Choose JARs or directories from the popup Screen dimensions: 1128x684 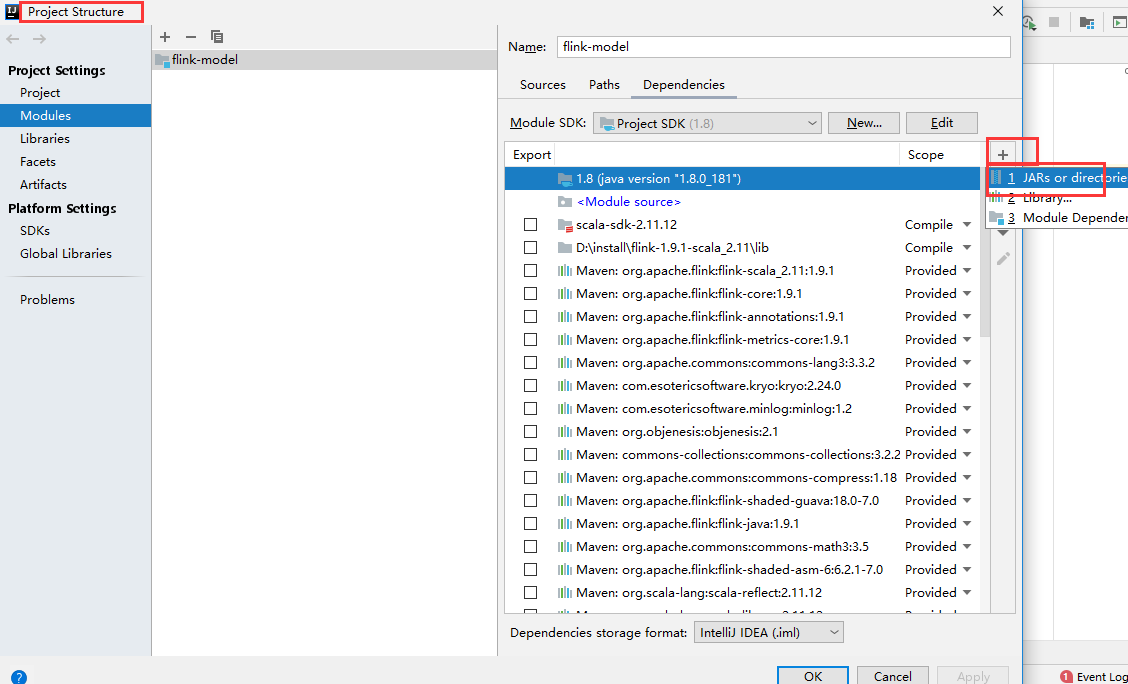pos(1058,178)
